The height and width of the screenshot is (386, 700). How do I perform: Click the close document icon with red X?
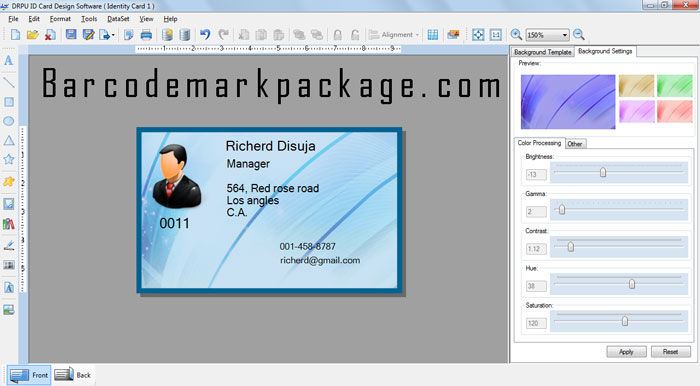pos(50,35)
